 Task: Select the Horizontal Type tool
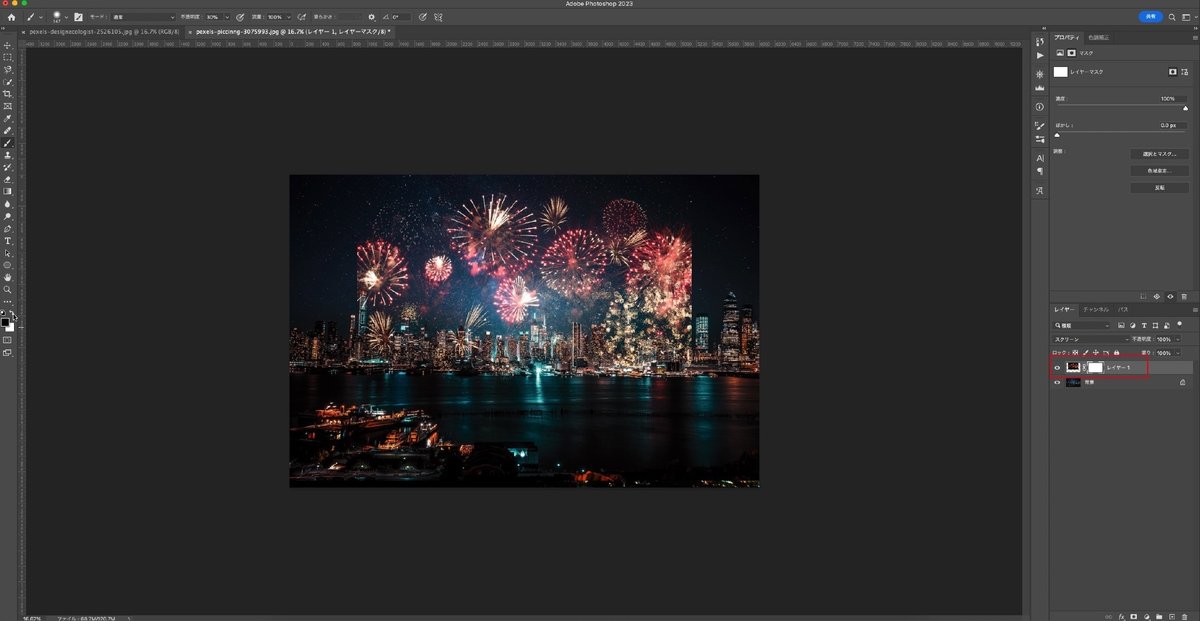8,241
